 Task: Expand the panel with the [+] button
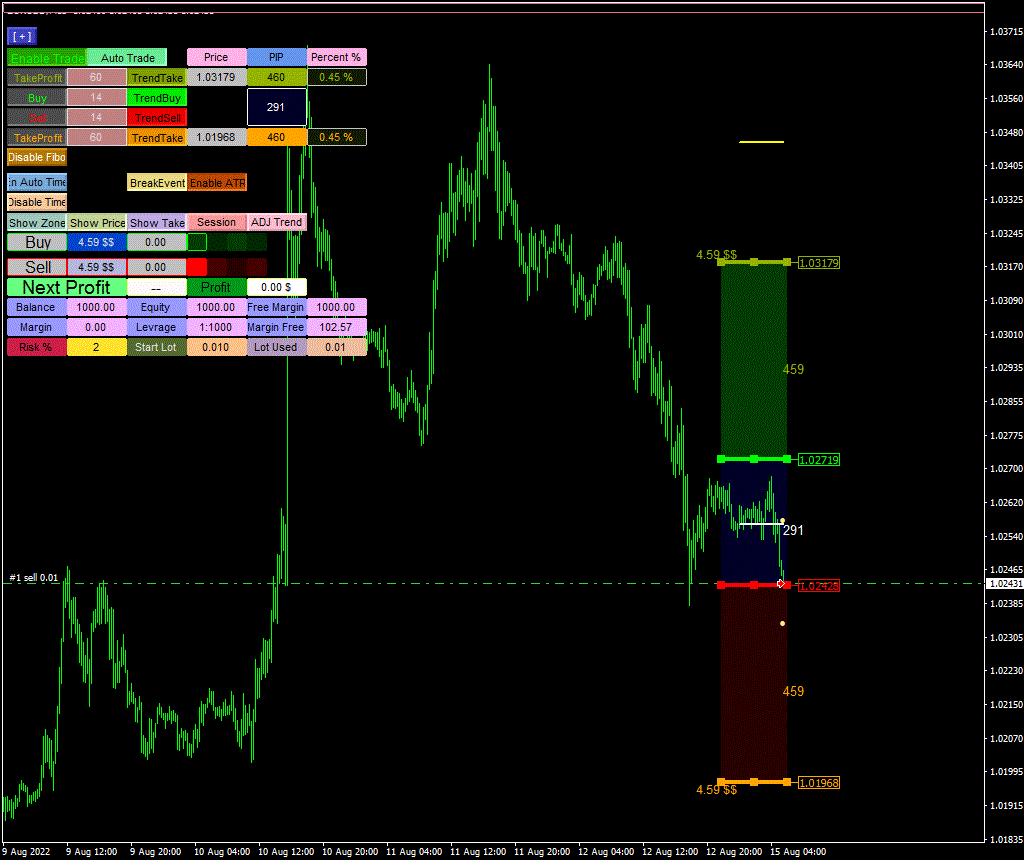tap(22, 37)
